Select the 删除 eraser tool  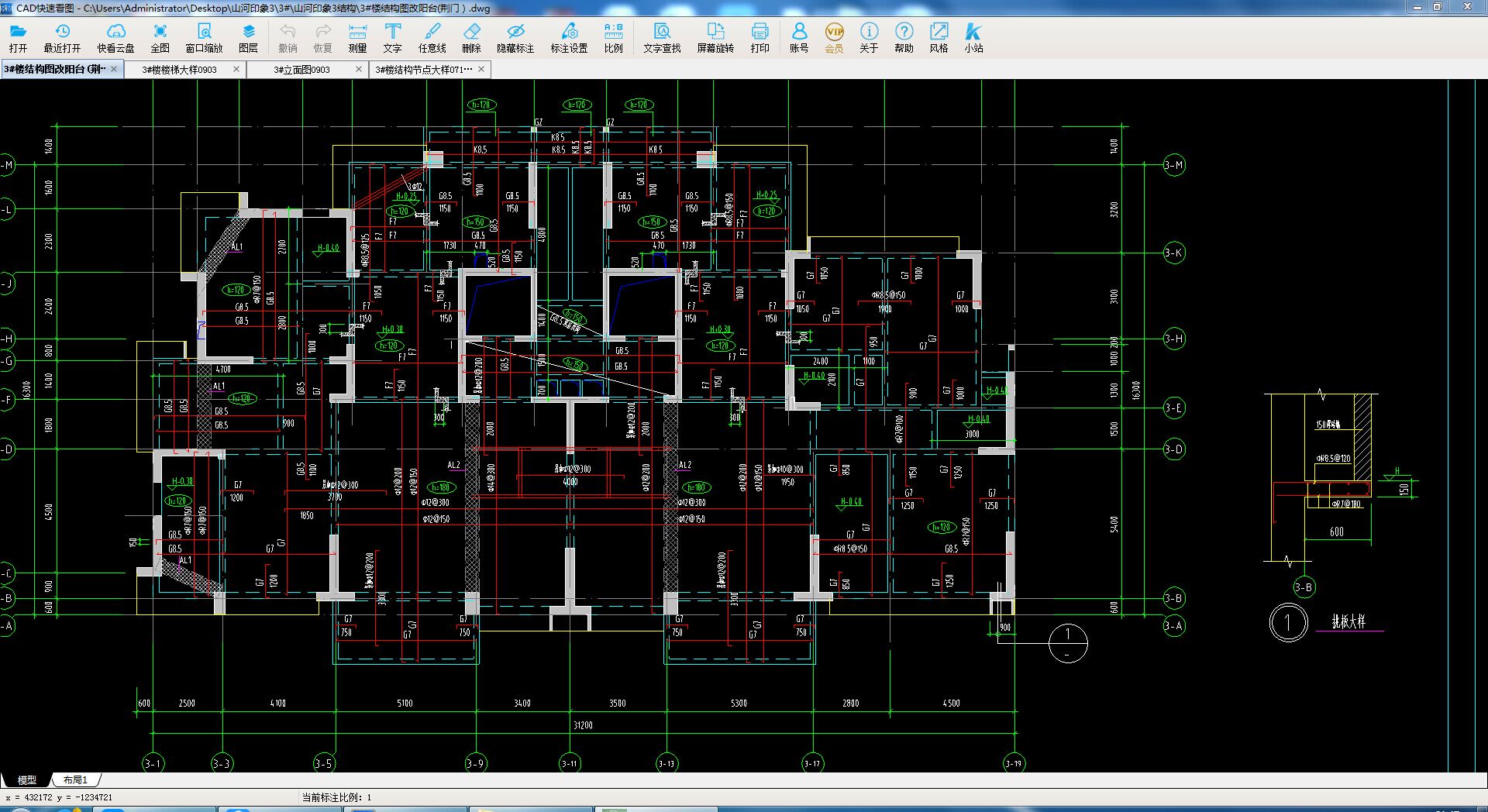(471, 37)
